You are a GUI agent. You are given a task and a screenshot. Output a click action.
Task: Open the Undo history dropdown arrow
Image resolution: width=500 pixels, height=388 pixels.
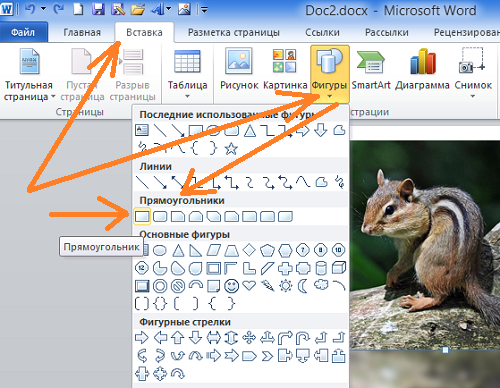[x=43, y=9]
